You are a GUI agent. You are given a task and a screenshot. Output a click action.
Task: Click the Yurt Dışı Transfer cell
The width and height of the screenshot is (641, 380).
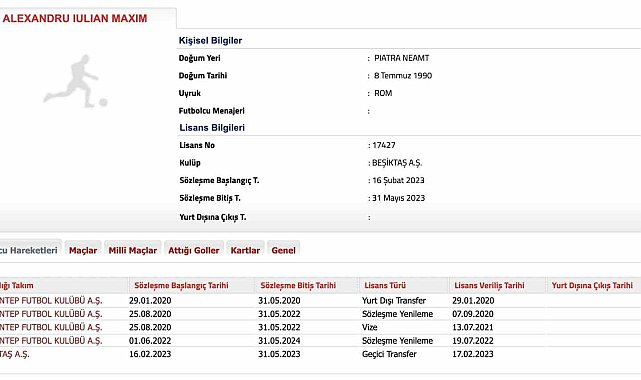point(394,301)
